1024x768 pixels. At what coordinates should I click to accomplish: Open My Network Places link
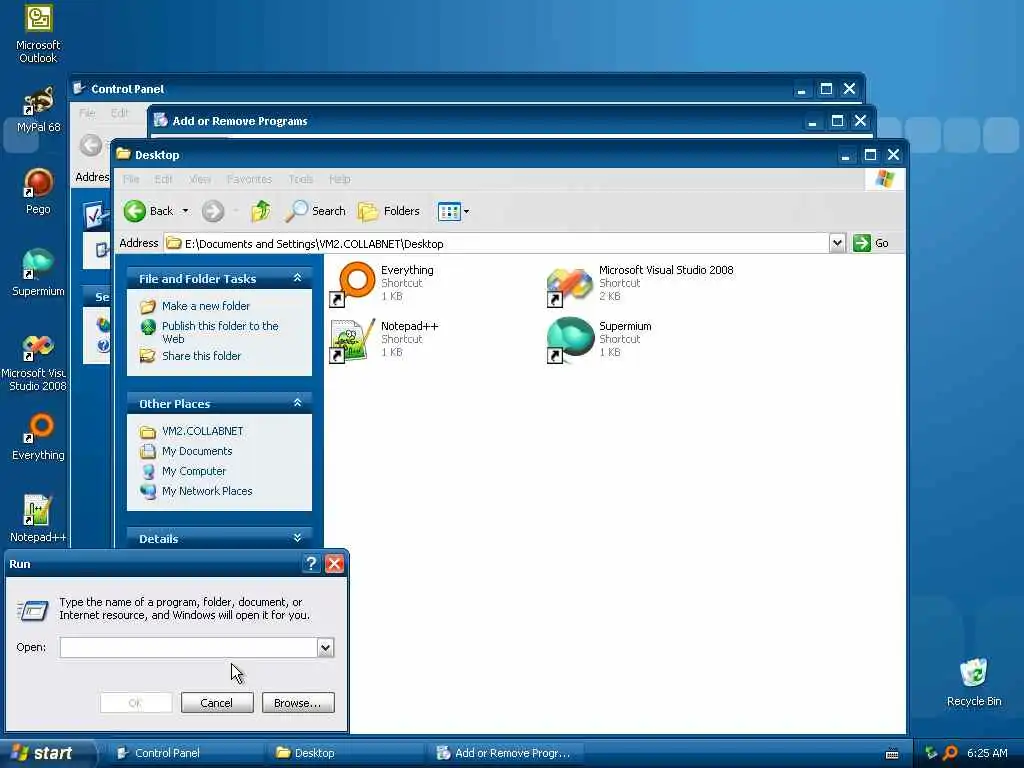206,491
